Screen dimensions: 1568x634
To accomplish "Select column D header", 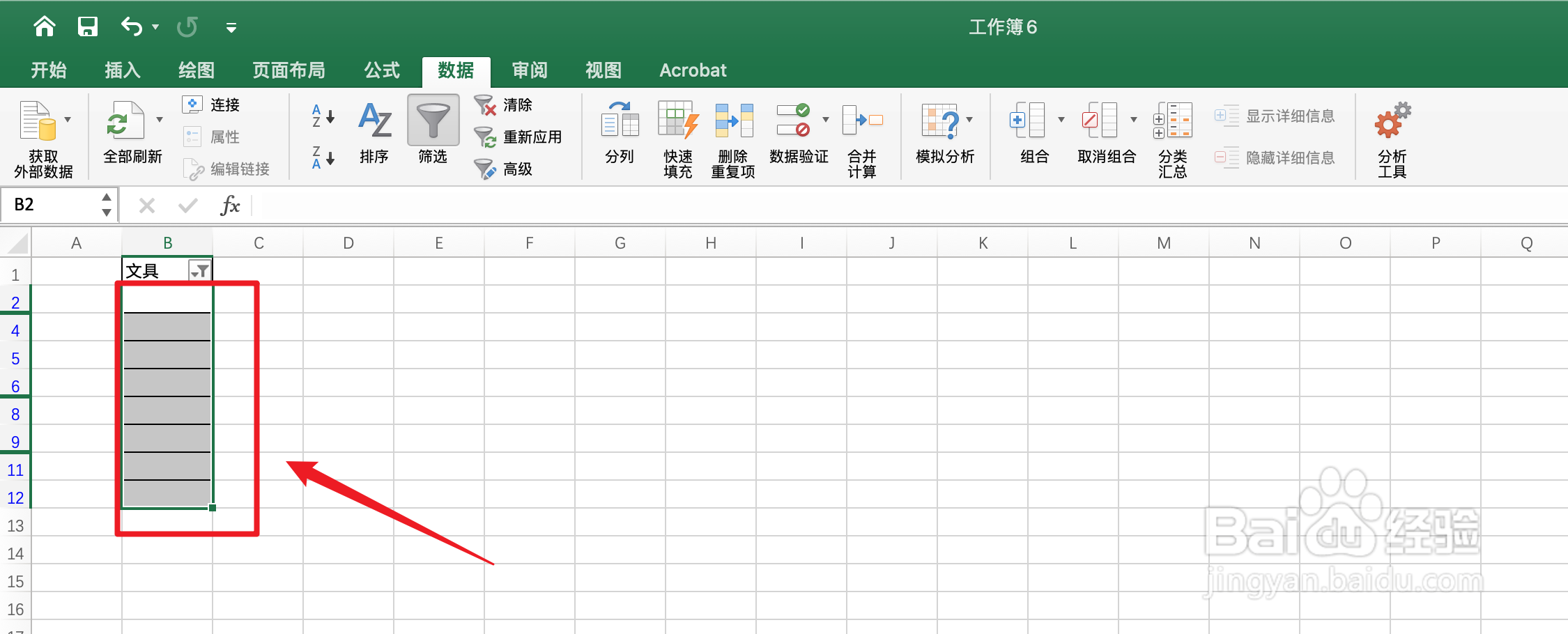I will [x=348, y=243].
